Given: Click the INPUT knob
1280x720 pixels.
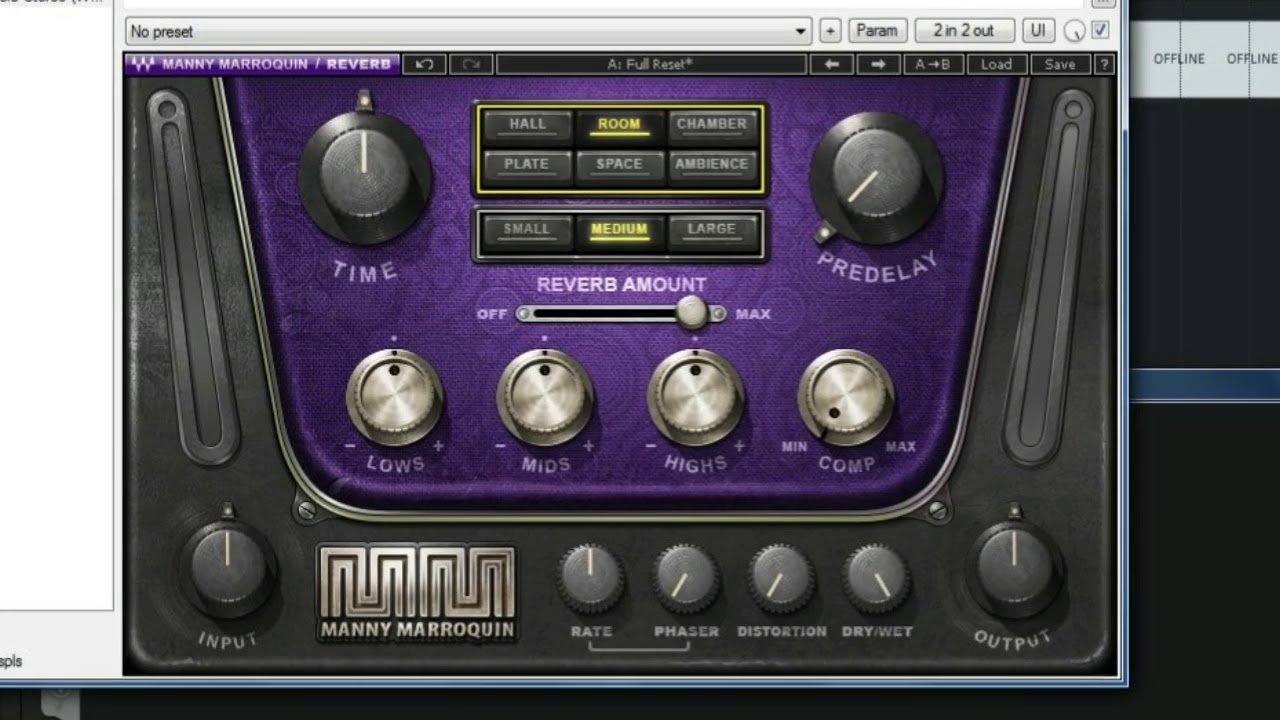Looking at the screenshot, I should pyautogui.click(x=227, y=567).
